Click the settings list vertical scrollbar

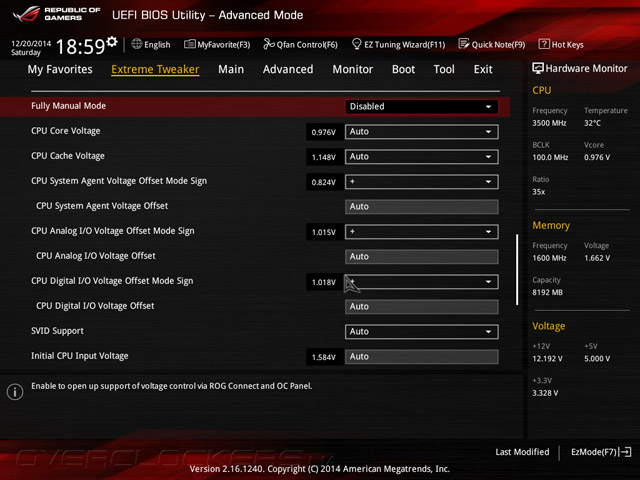point(517,269)
